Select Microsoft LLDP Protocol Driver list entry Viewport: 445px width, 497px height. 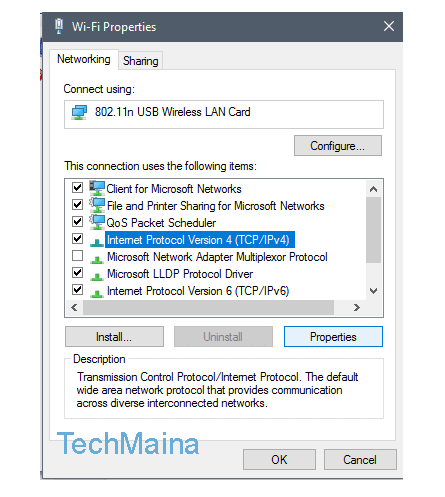[180, 274]
